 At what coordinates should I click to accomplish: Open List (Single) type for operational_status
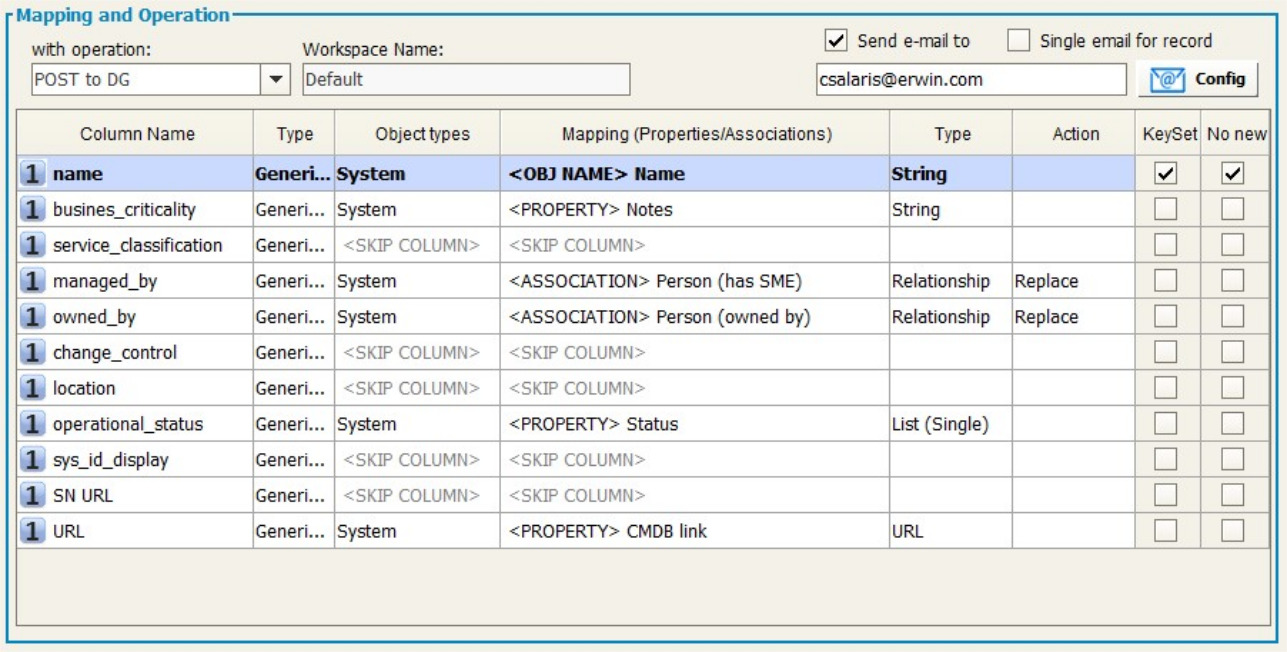[x=940, y=424]
